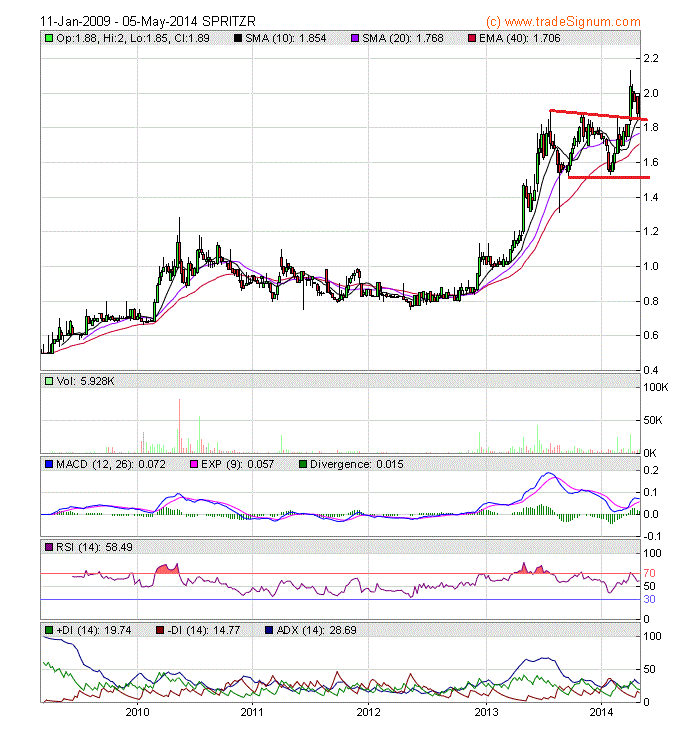Click the 0.4 price axis label
The width and height of the screenshot is (680, 733).
coord(651,370)
